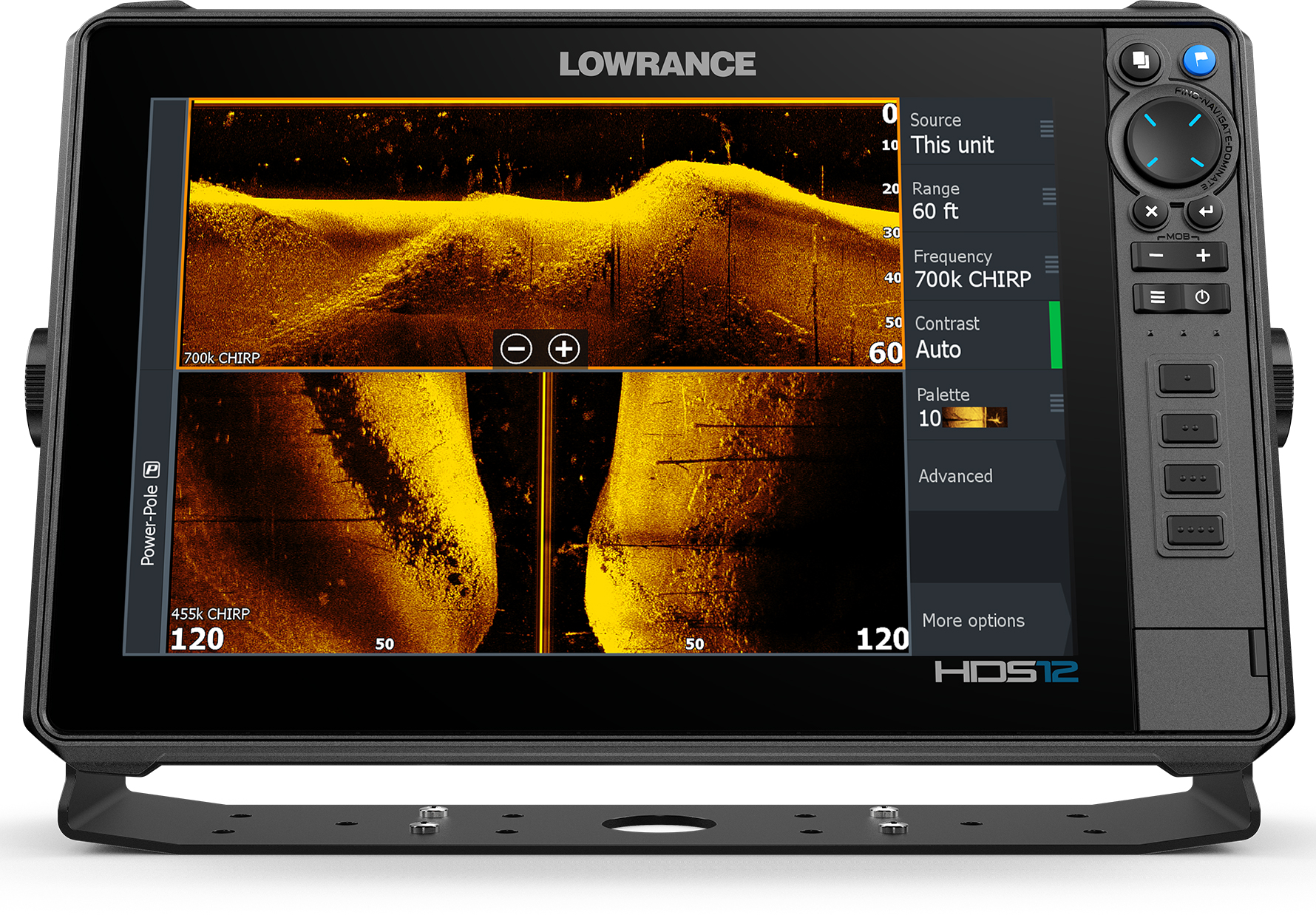Open More options menu item
The height and width of the screenshot is (915, 1316).
tap(987, 620)
